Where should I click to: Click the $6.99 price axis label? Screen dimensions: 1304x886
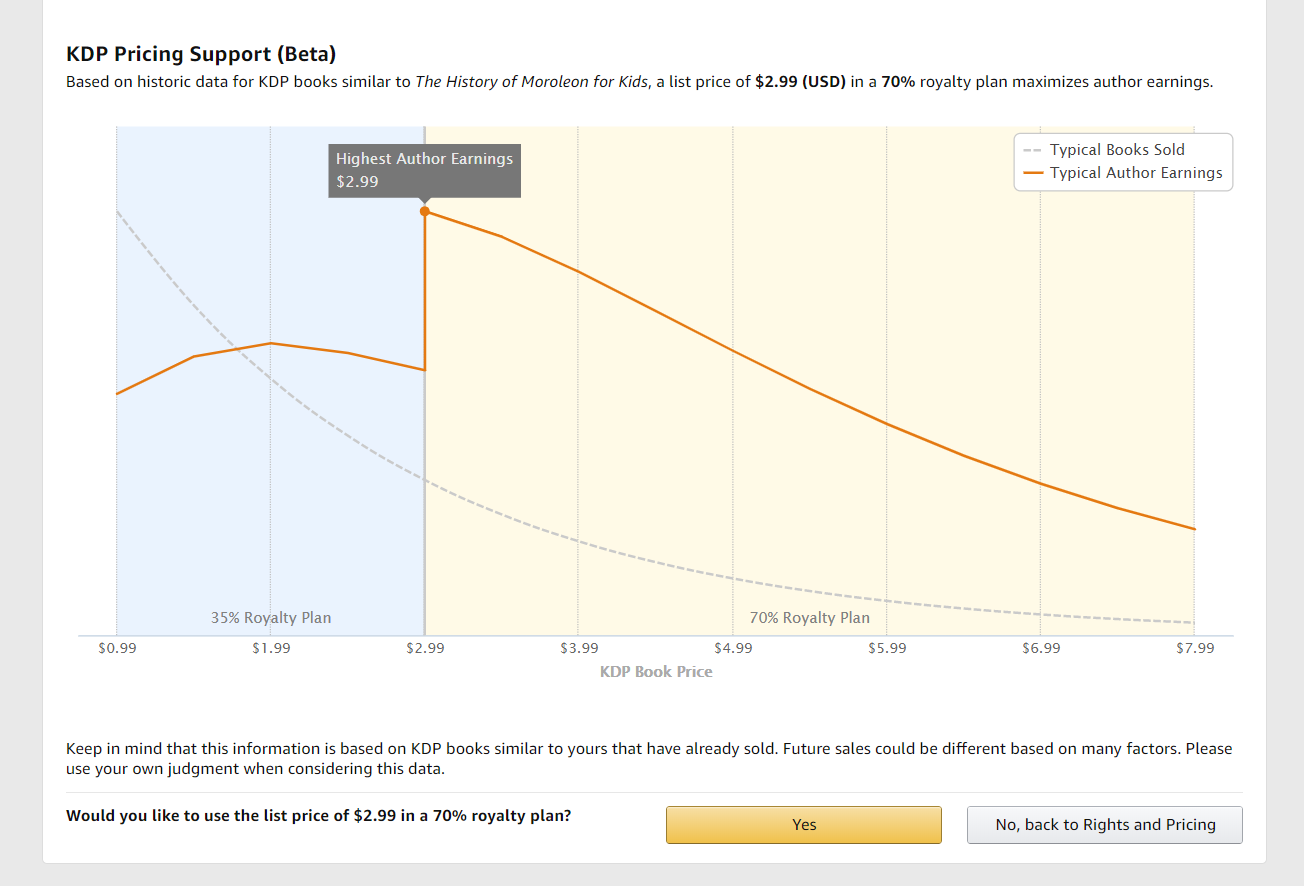[x=1041, y=648]
